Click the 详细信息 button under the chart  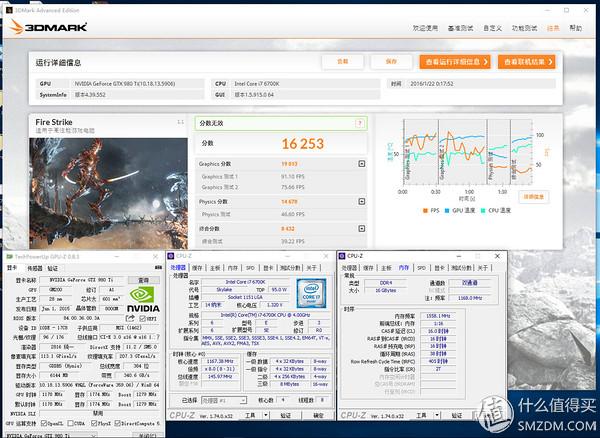pos(534,197)
